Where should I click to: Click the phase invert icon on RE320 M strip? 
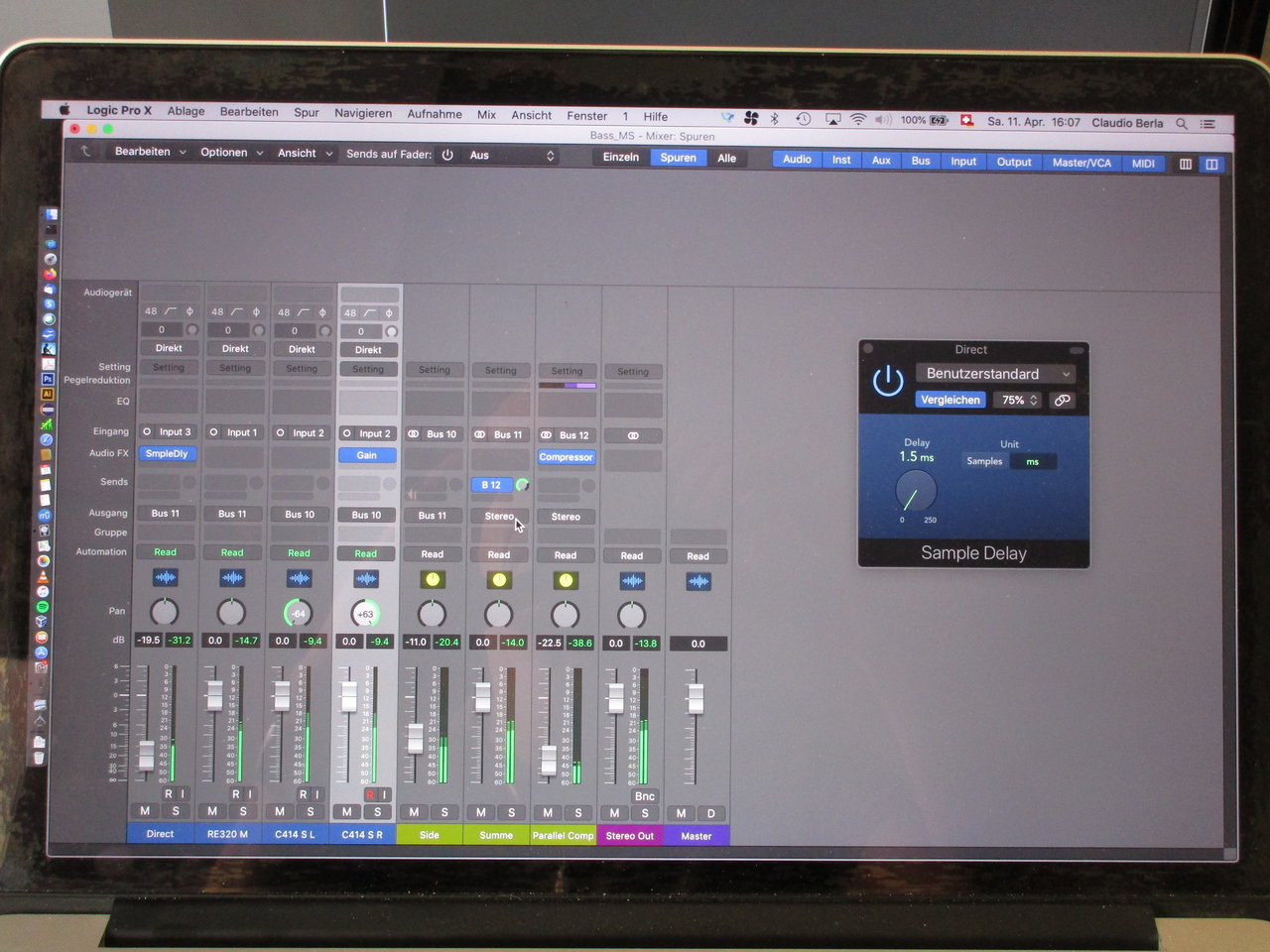tap(256, 311)
